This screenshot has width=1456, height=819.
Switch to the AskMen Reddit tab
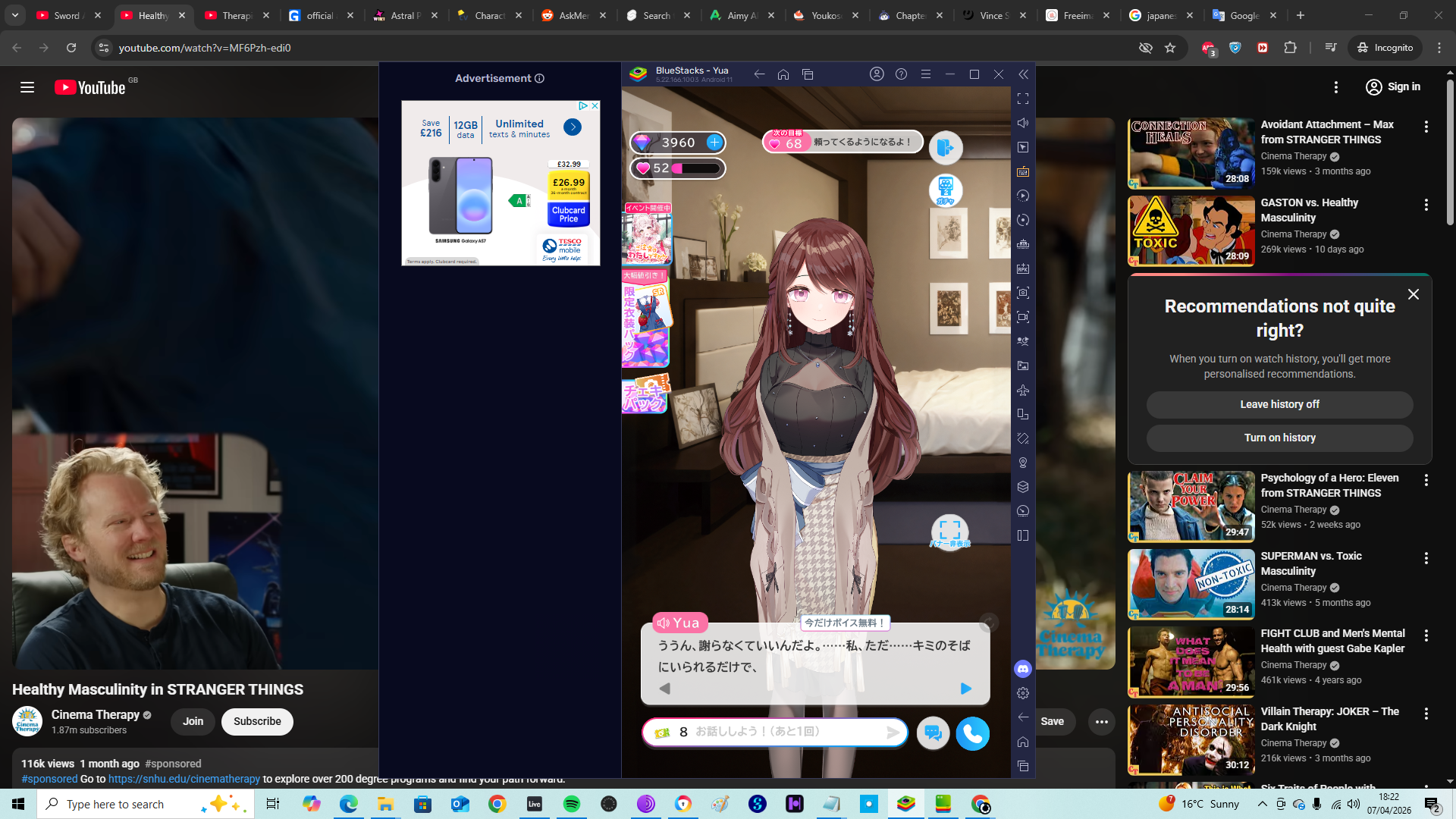tap(574, 15)
